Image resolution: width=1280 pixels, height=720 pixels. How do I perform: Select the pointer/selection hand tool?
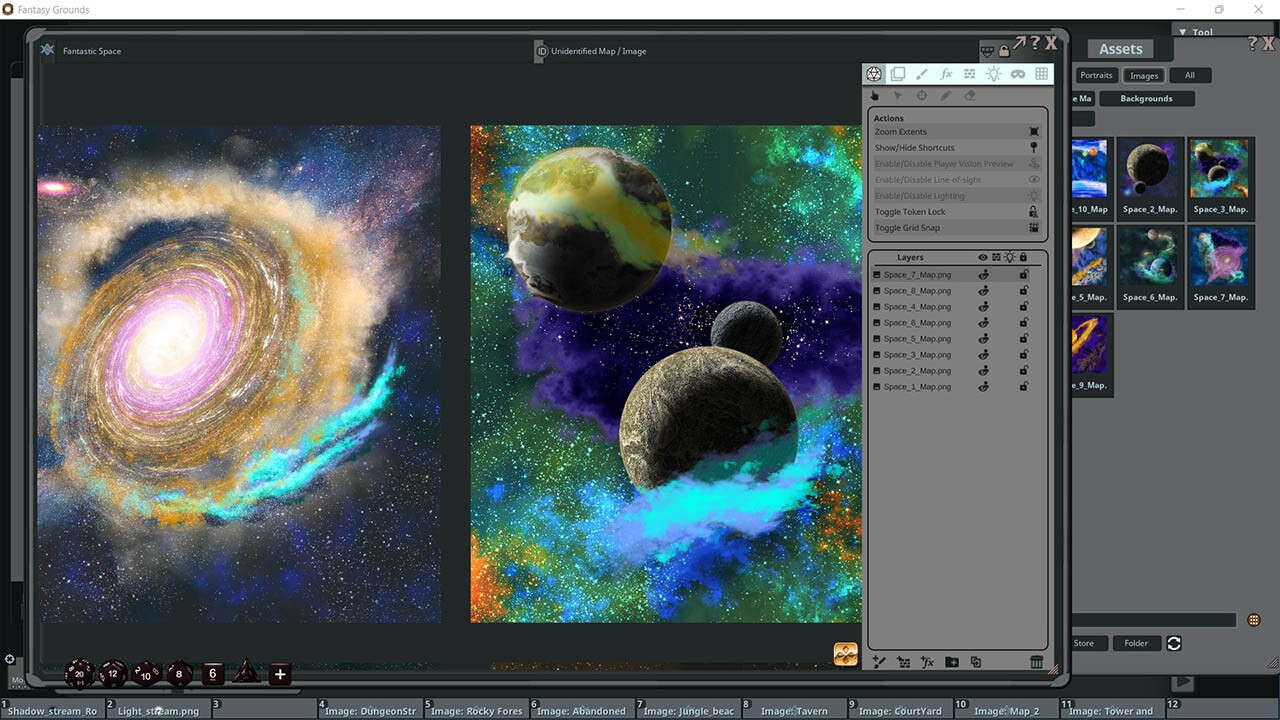click(x=874, y=95)
